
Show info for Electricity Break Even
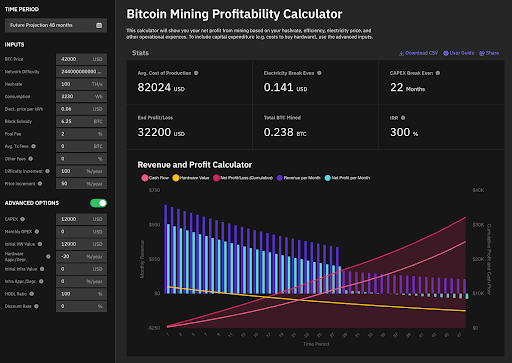click(x=319, y=73)
